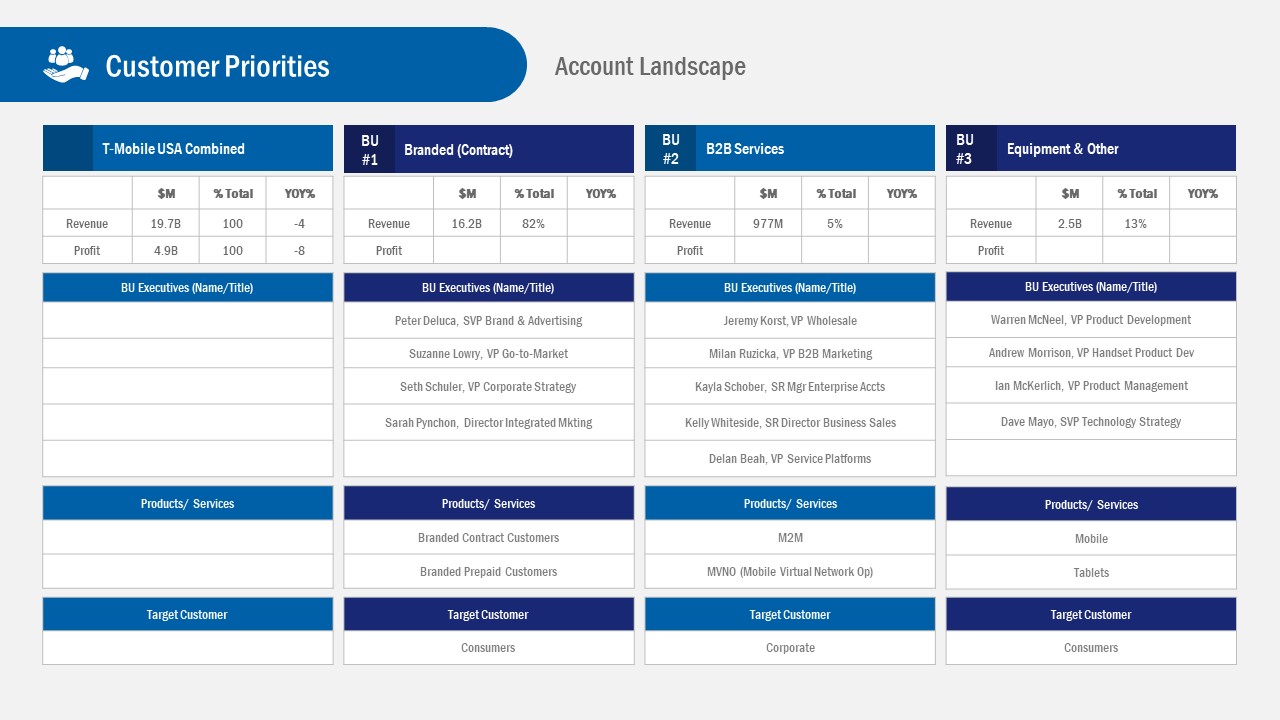Image resolution: width=1280 pixels, height=720 pixels.
Task: Click Target Customer header under Equipment & Other
Action: click(x=1091, y=615)
